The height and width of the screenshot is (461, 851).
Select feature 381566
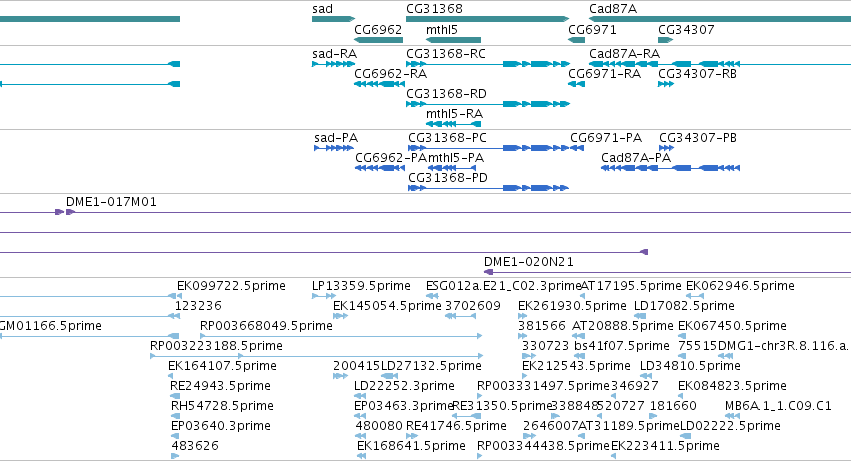(x=522, y=337)
